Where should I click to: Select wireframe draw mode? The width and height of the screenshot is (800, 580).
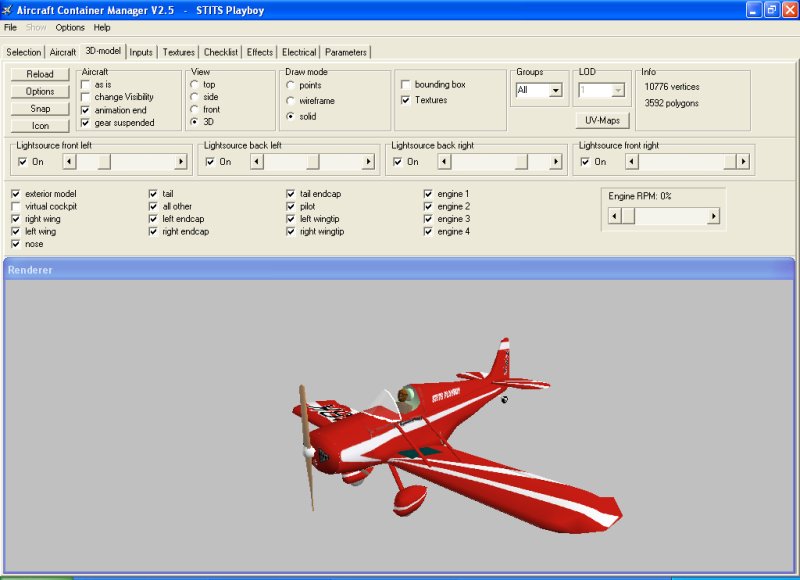click(x=291, y=101)
